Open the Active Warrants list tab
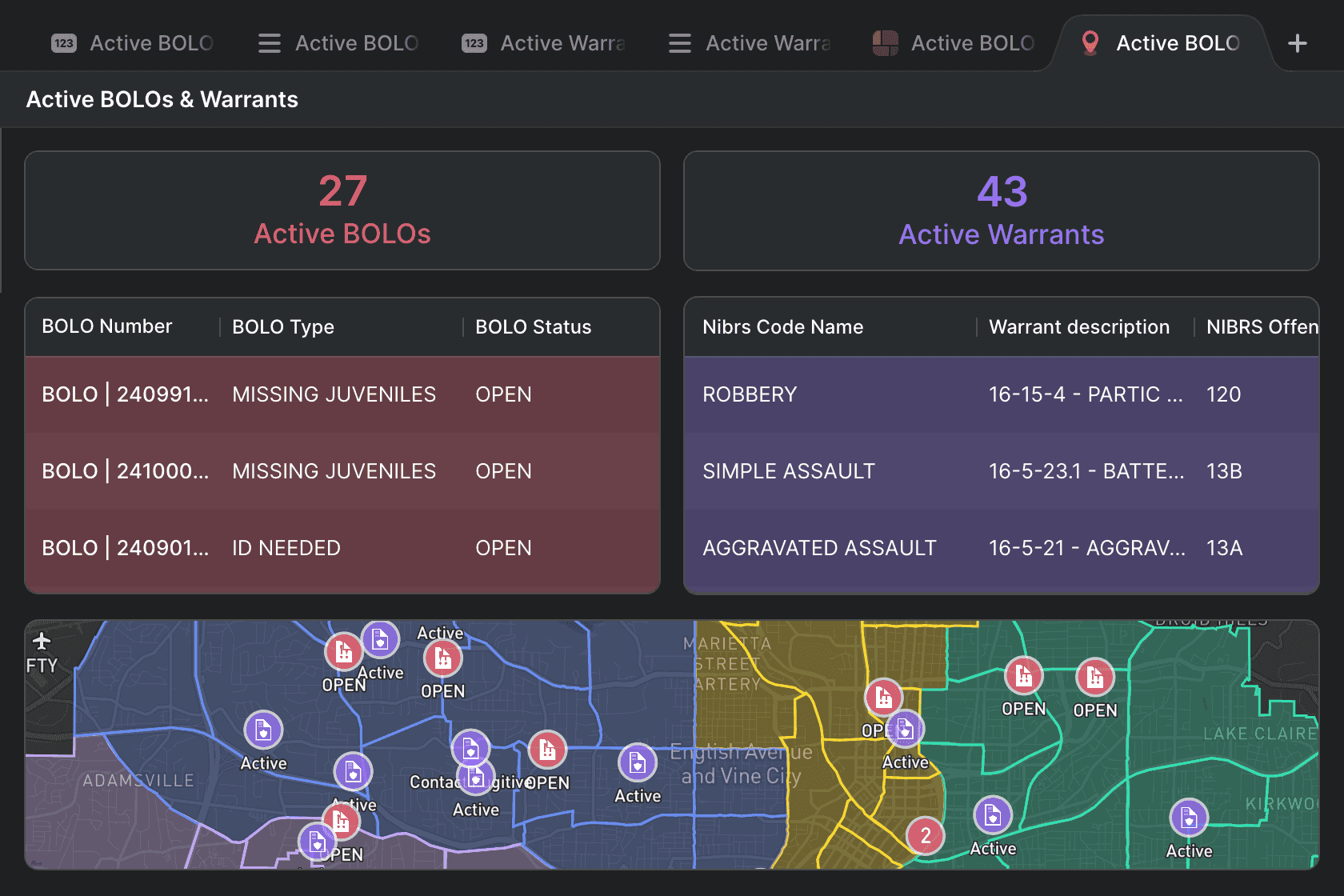Viewport: 1344px width, 896px height. 750,43
